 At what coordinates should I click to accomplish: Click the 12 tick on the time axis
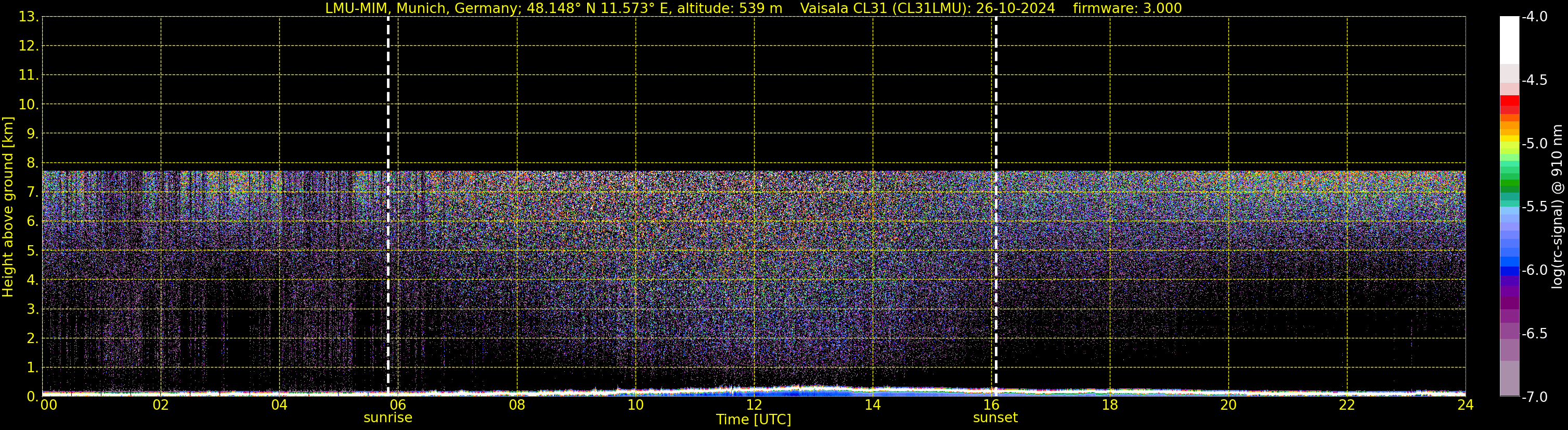[x=754, y=405]
